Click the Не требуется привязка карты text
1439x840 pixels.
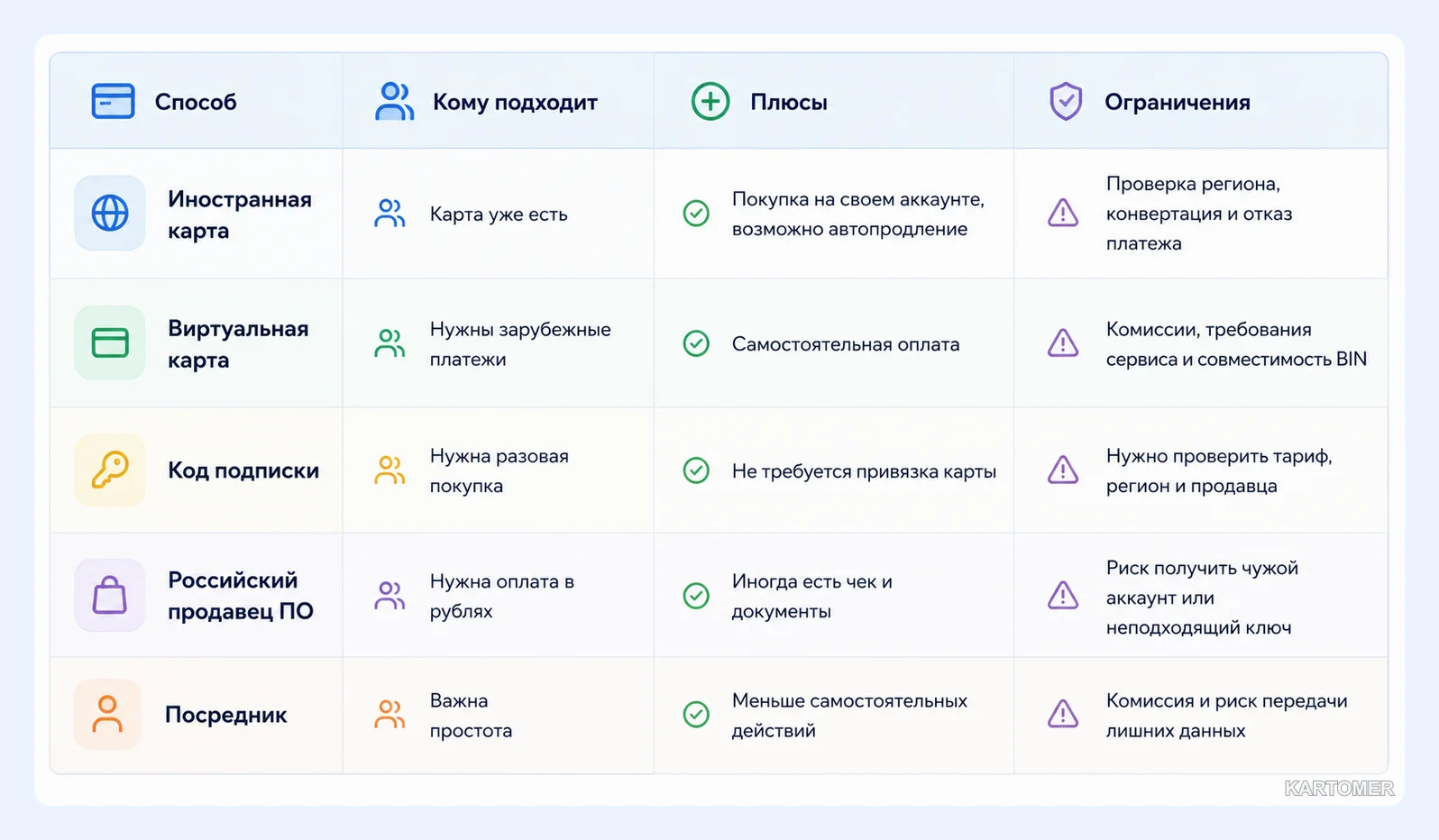864,471
